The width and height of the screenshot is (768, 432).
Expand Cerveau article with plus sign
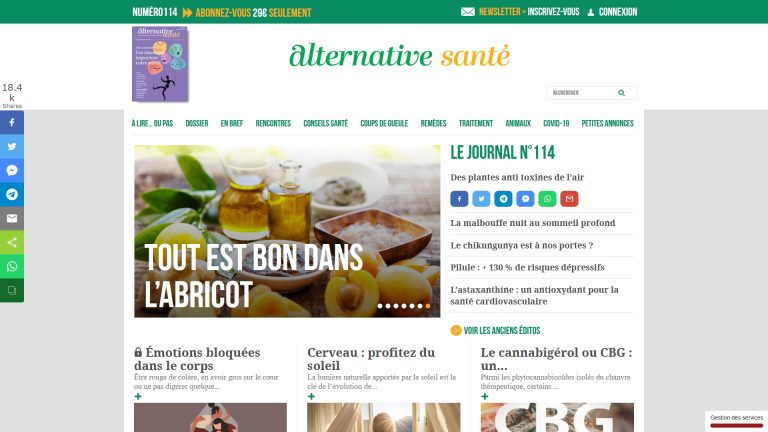(312, 396)
